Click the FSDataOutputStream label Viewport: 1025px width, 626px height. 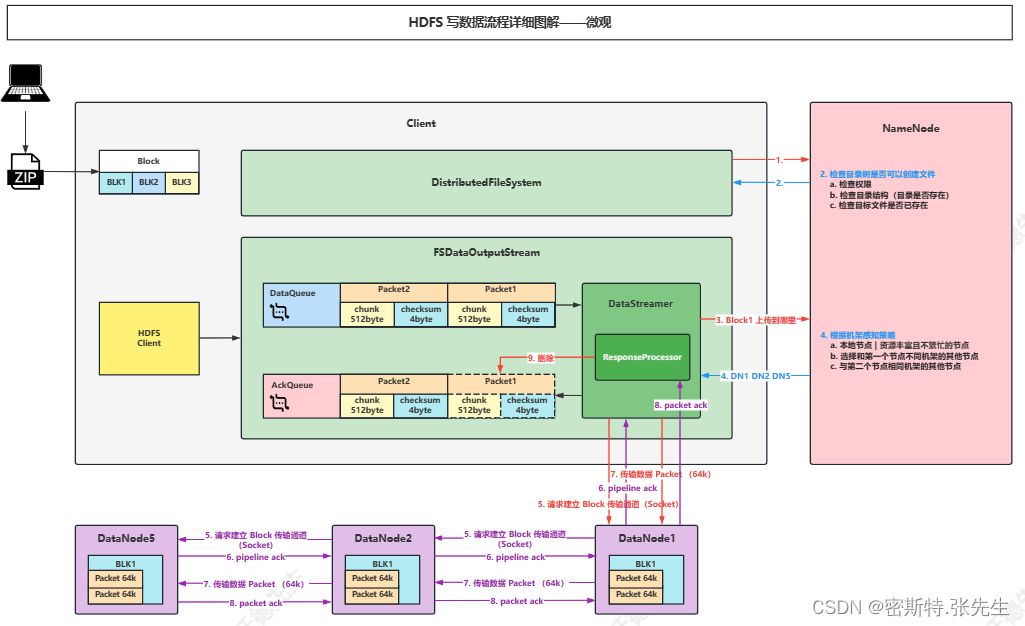click(486, 252)
